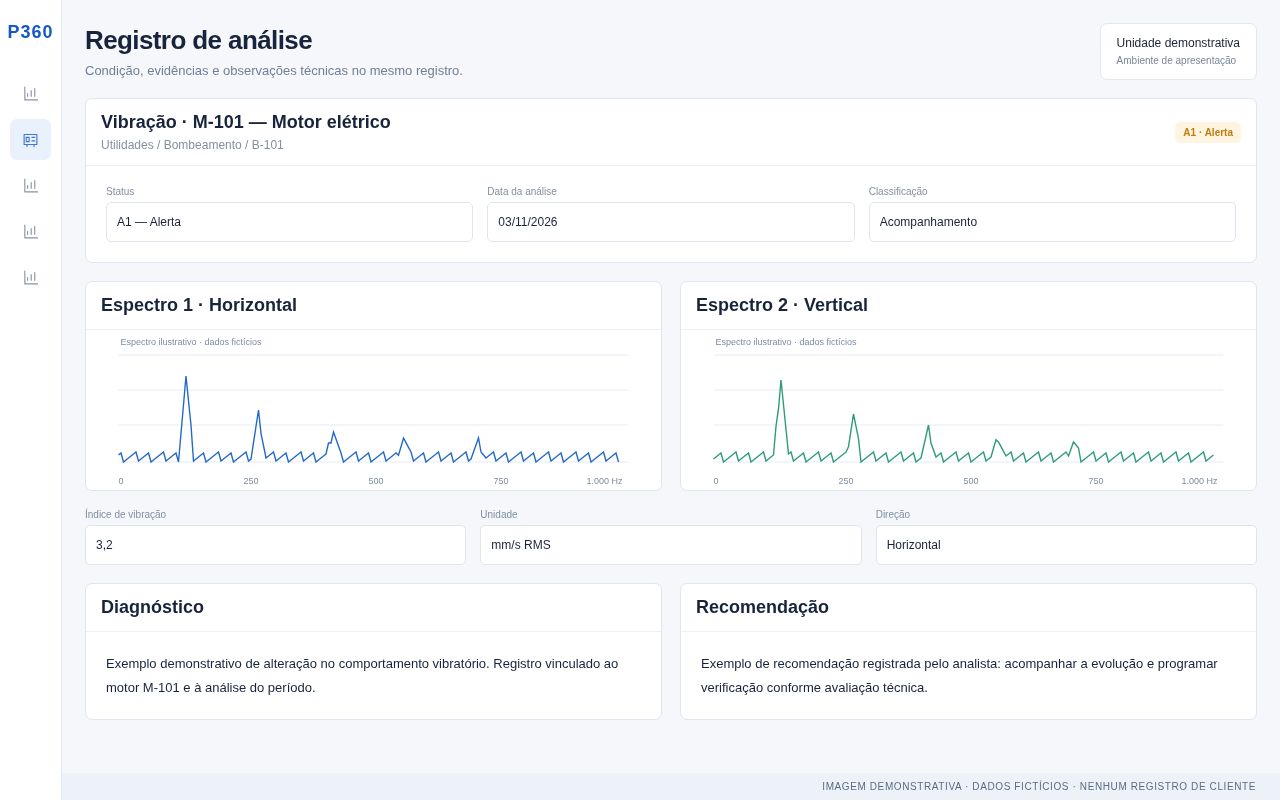
Task: Click the diagnosis text starting with Exemplo demonstrativo
Action: [x=362, y=675]
